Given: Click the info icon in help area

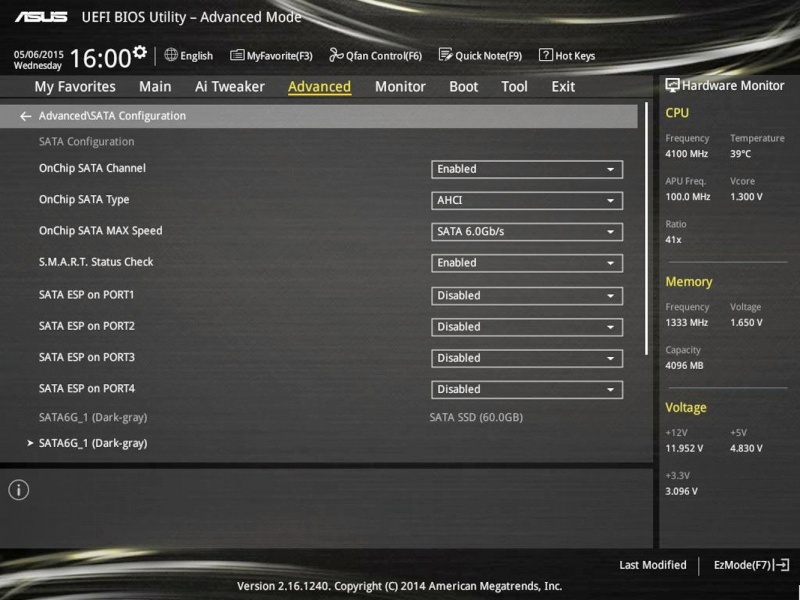Looking at the screenshot, I should (19, 490).
